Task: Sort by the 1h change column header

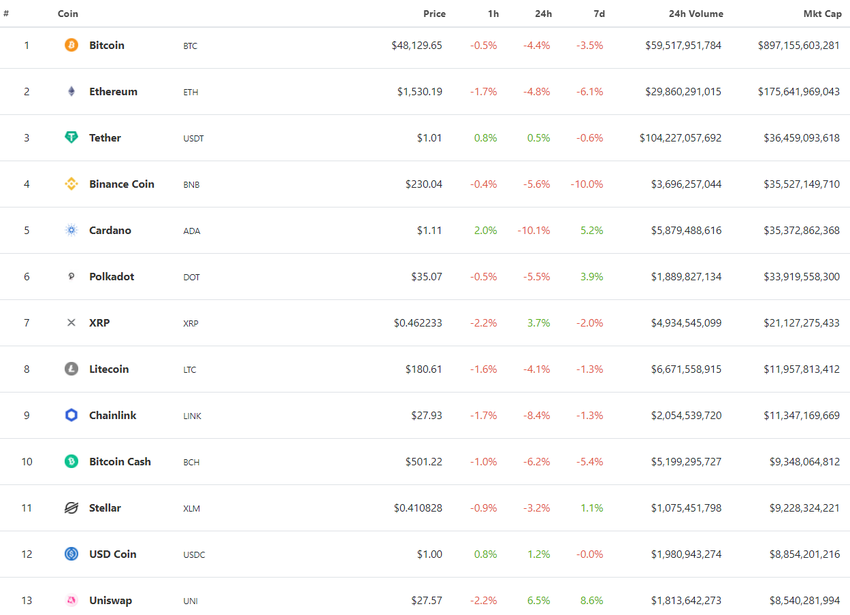Action: [x=493, y=14]
